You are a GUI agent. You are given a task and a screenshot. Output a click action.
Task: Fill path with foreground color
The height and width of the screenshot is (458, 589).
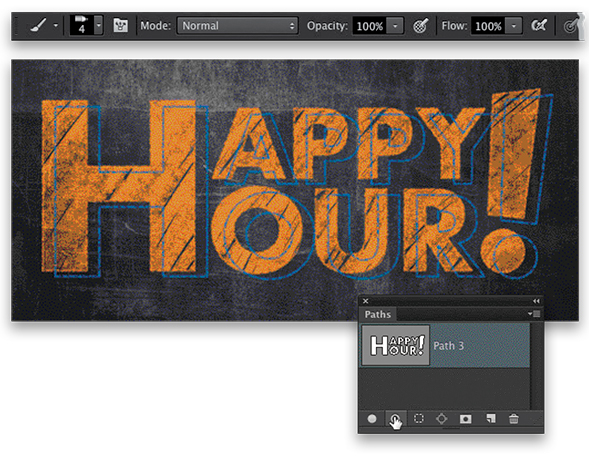tap(372, 419)
